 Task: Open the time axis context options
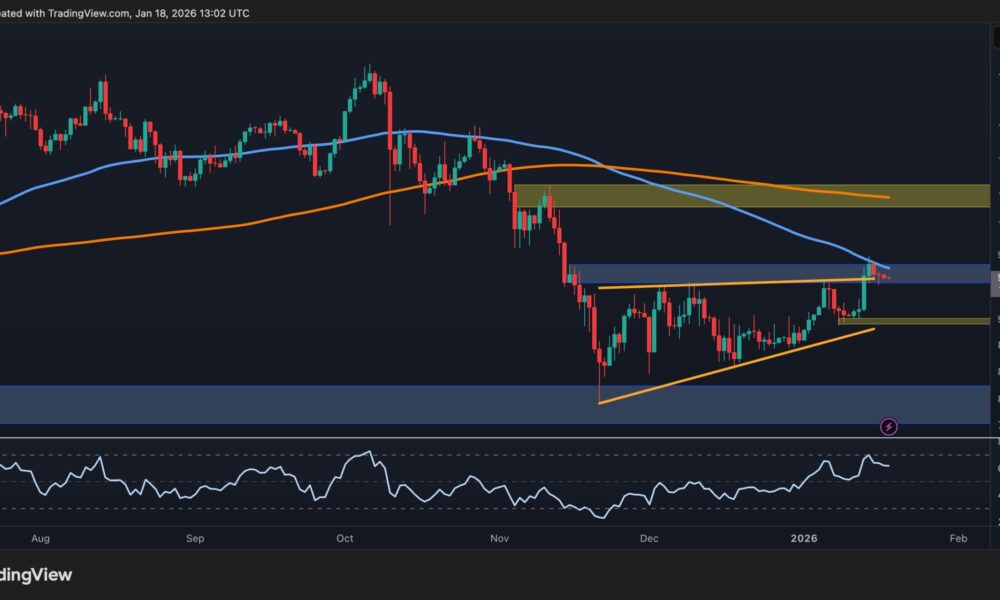(x=500, y=538)
